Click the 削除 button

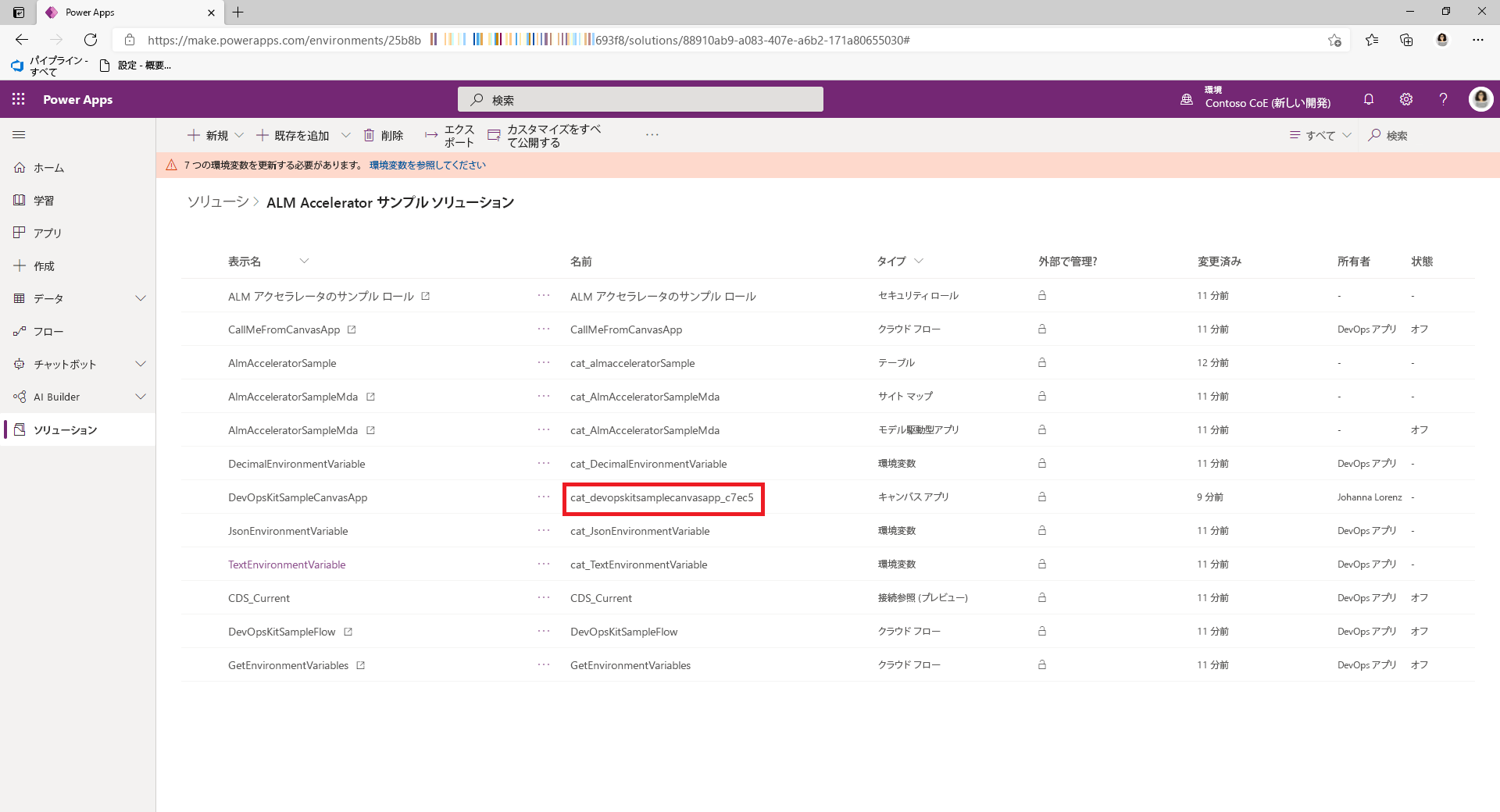383,135
